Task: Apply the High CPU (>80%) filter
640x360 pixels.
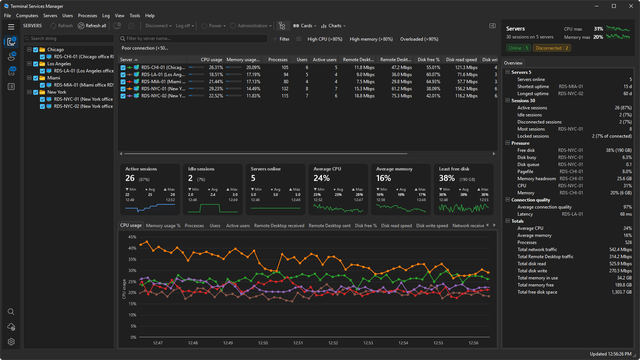Action: [325, 39]
